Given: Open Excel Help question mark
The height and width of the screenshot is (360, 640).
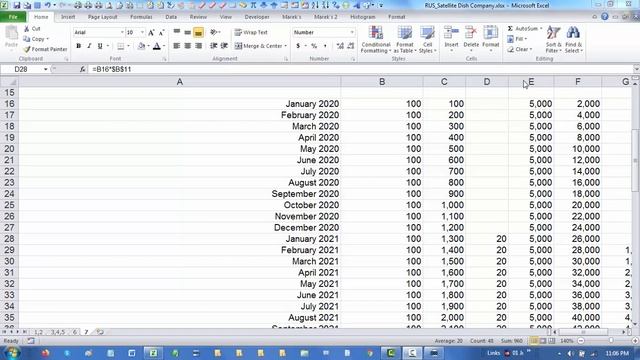Looking at the screenshot, I should (x=604, y=17).
